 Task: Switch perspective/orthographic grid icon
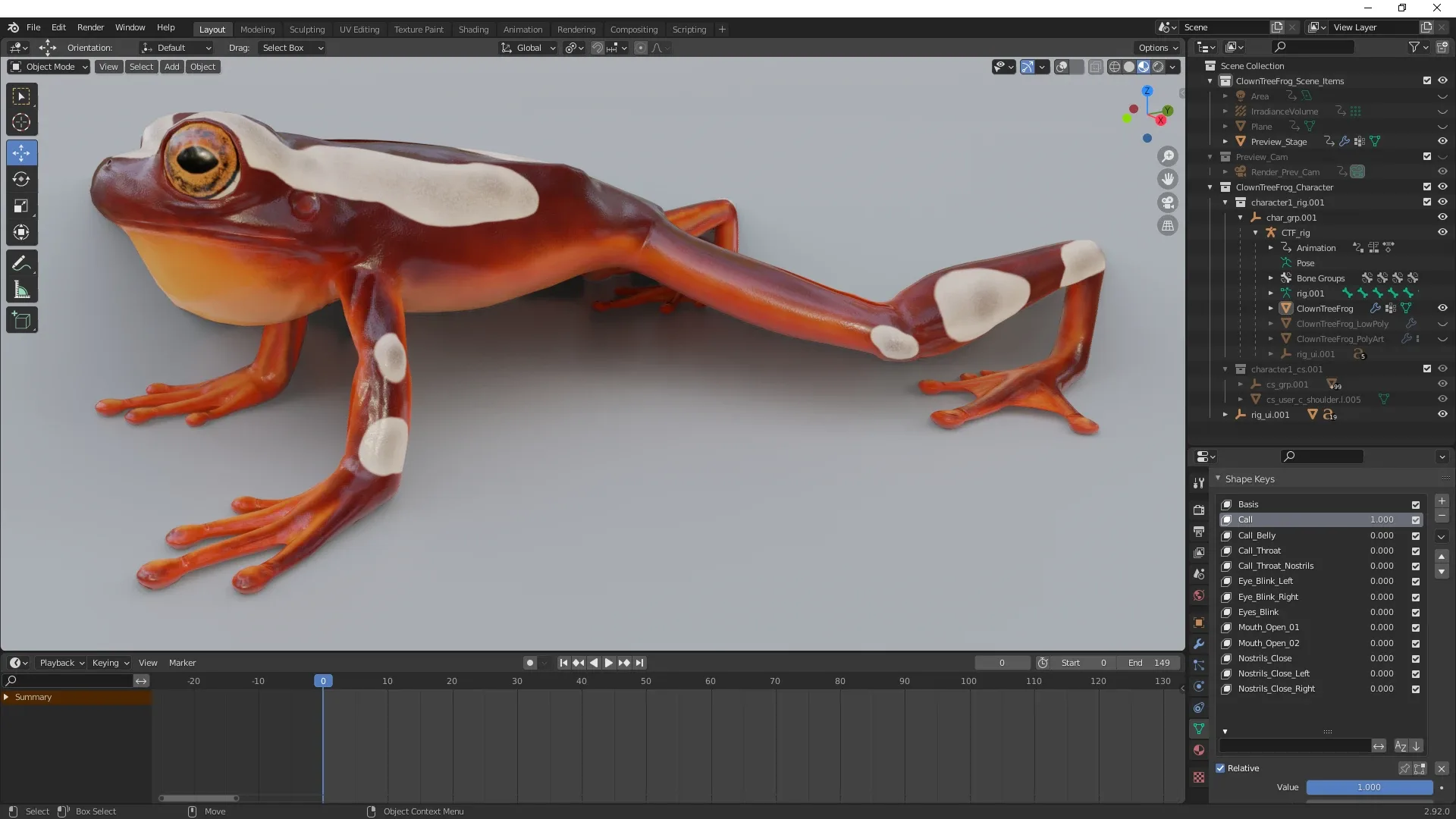tap(1168, 225)
